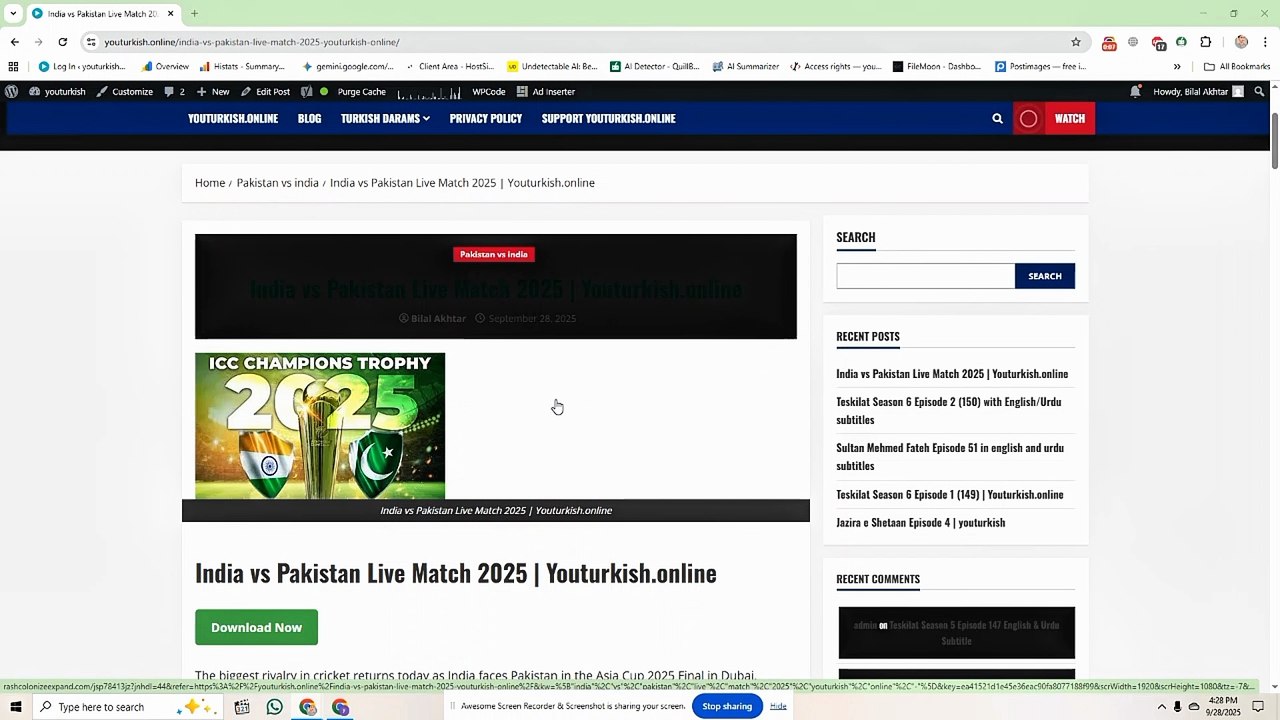Click Purge Cache in the admin bar
1280x720 pixels.
pyautogui.click(x=361, y=91)
